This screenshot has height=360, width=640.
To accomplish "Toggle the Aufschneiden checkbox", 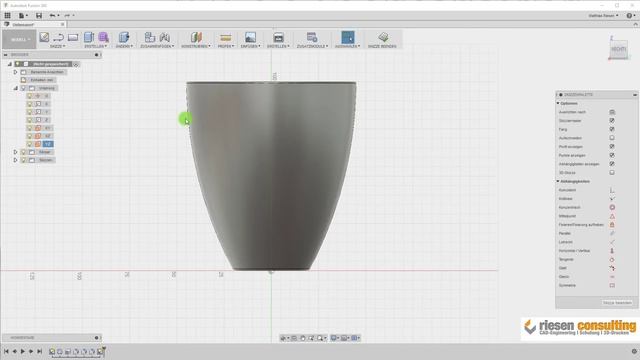I will [x=612, y=138].
